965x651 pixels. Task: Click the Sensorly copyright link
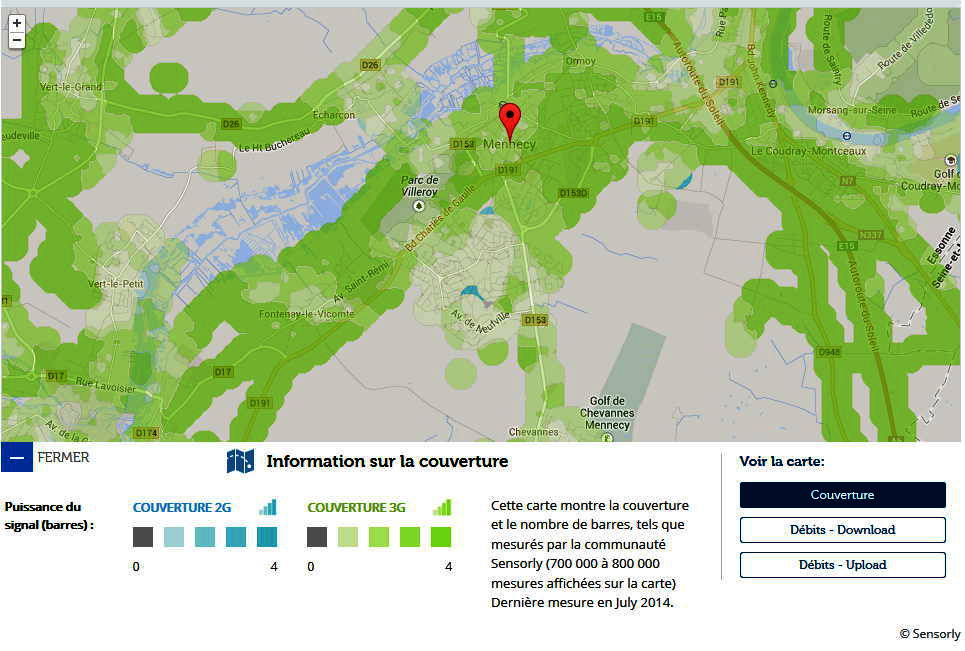coord(929,634)
